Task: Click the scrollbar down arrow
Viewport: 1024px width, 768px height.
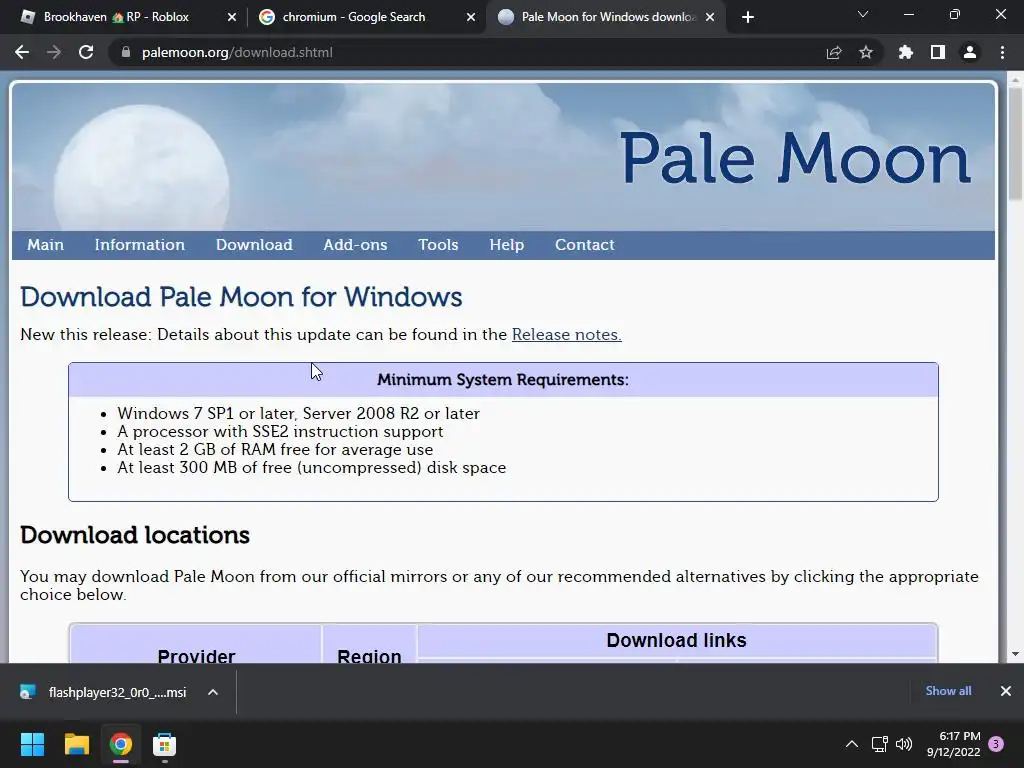Action: [x=1015, y=654]
